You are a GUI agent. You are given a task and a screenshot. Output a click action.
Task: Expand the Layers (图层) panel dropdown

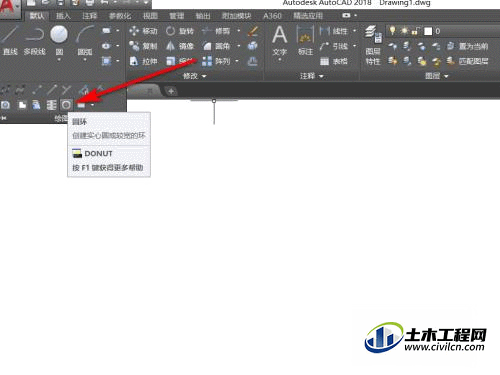coord(437,76)
